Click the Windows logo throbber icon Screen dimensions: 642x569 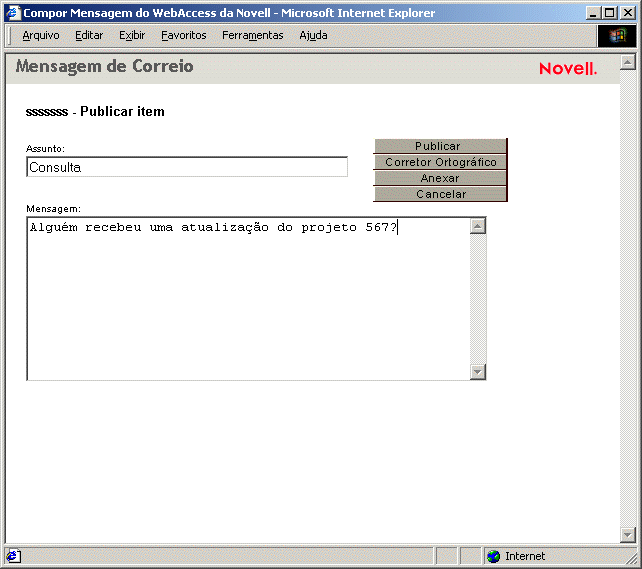[x=617, y=36]
